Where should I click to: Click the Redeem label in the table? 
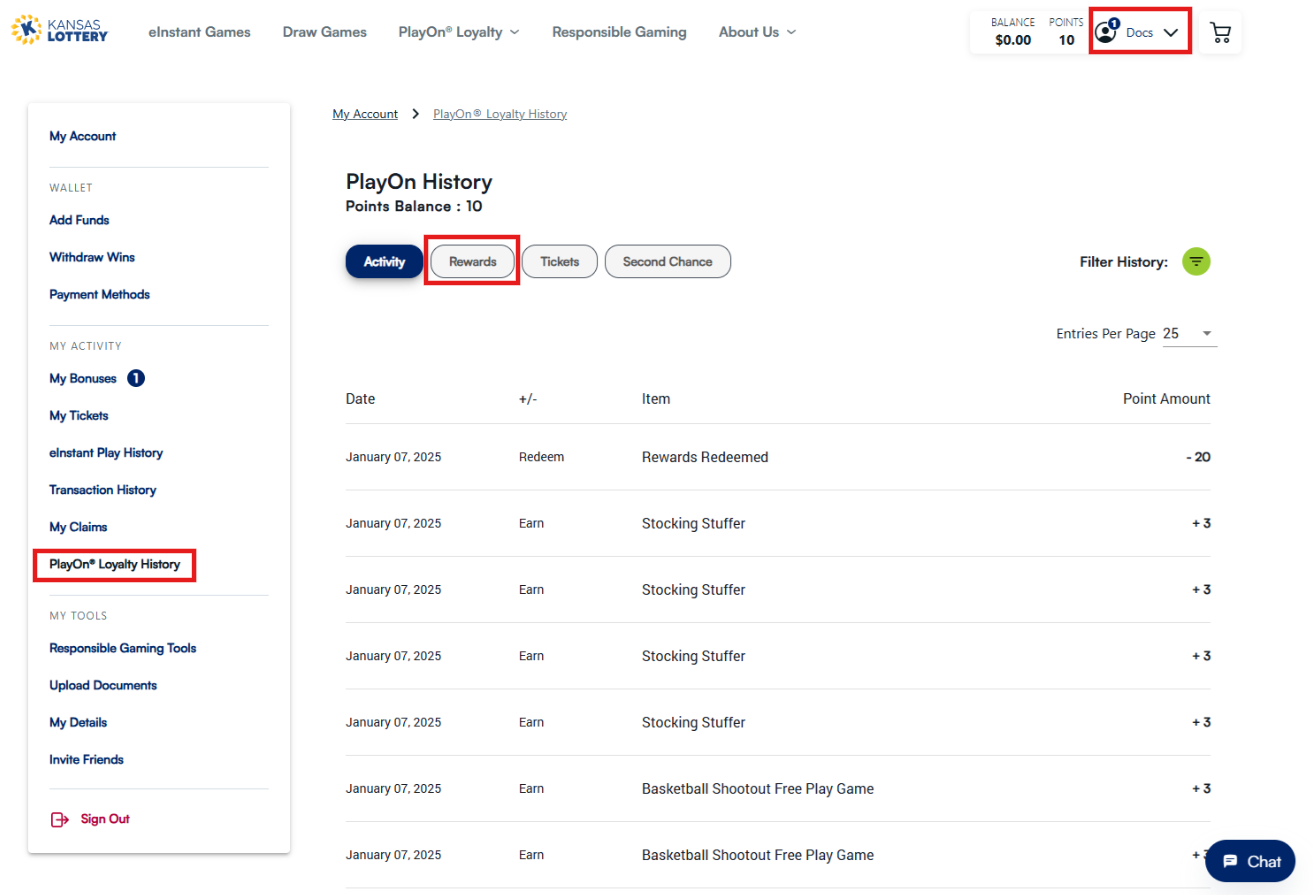click(541, 457)
